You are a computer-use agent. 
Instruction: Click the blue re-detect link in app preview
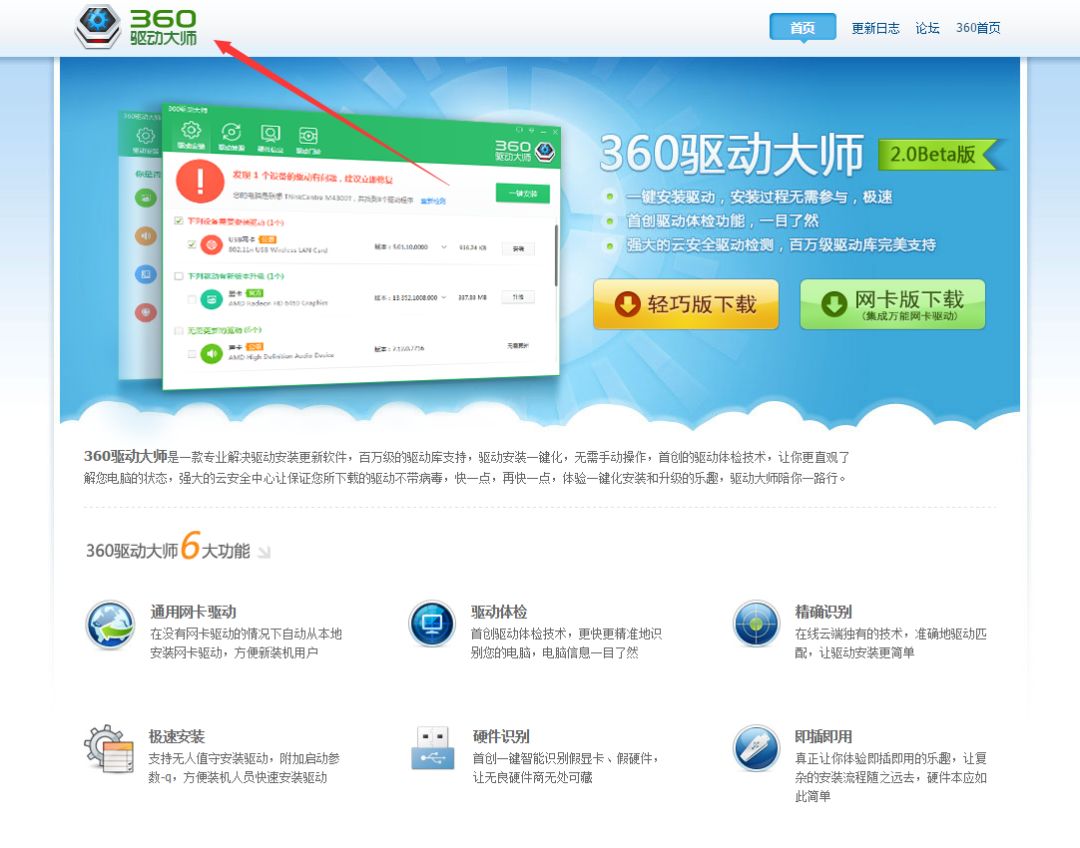tap(433, 201)
